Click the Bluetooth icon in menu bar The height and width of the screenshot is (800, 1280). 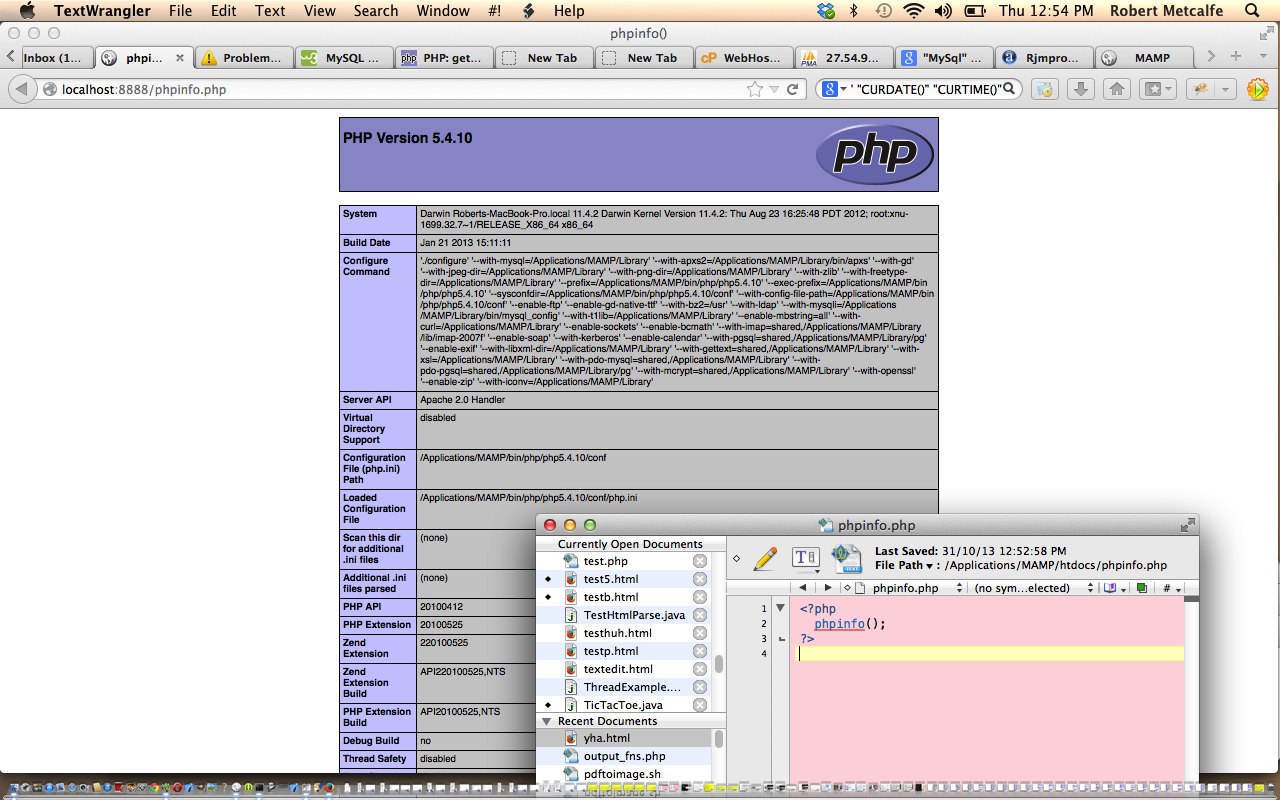tap(854, 11)
